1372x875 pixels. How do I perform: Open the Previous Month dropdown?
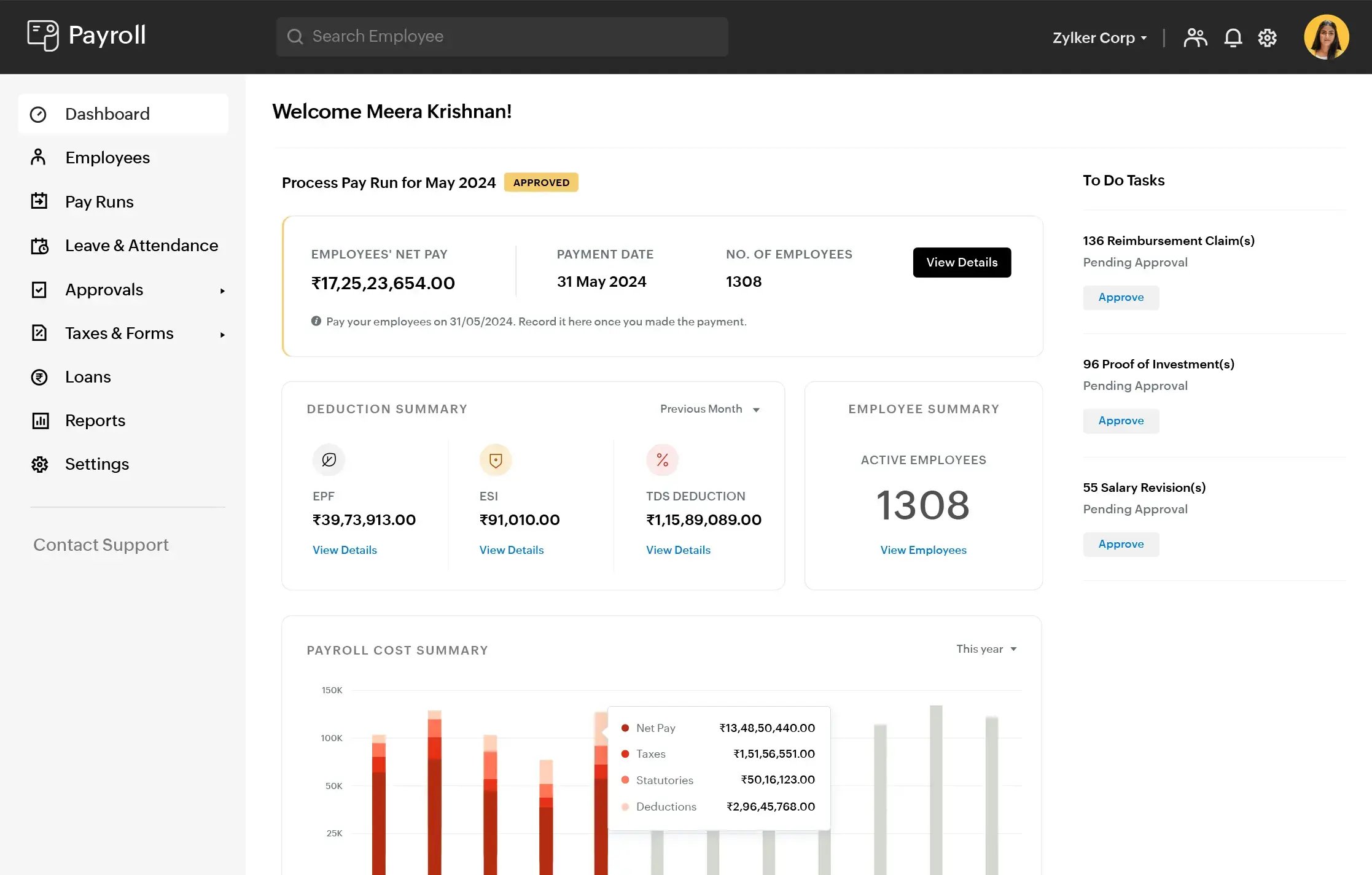[x=709, y=408]
